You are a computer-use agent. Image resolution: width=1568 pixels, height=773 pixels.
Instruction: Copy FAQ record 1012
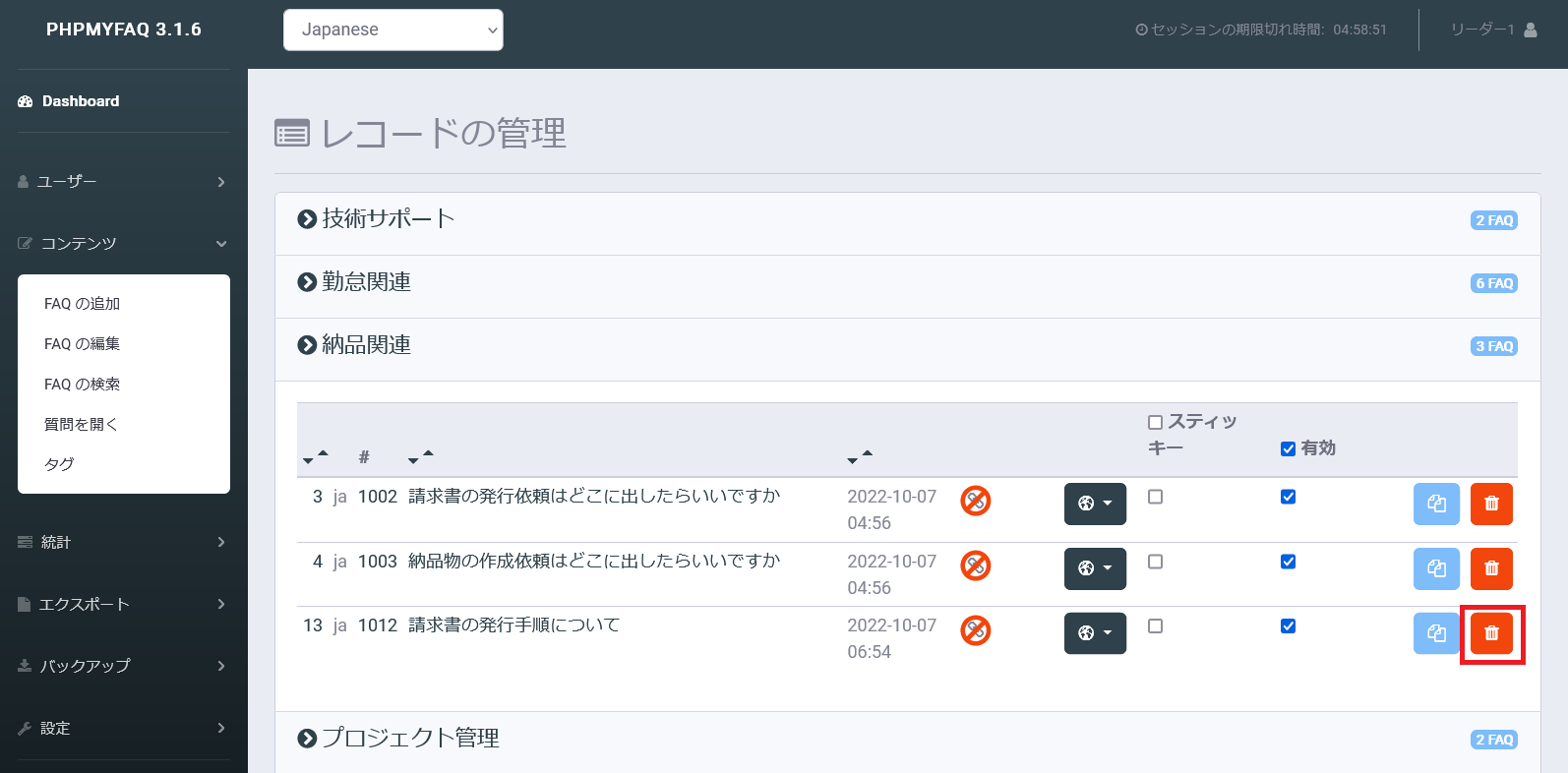(1436, 633)
